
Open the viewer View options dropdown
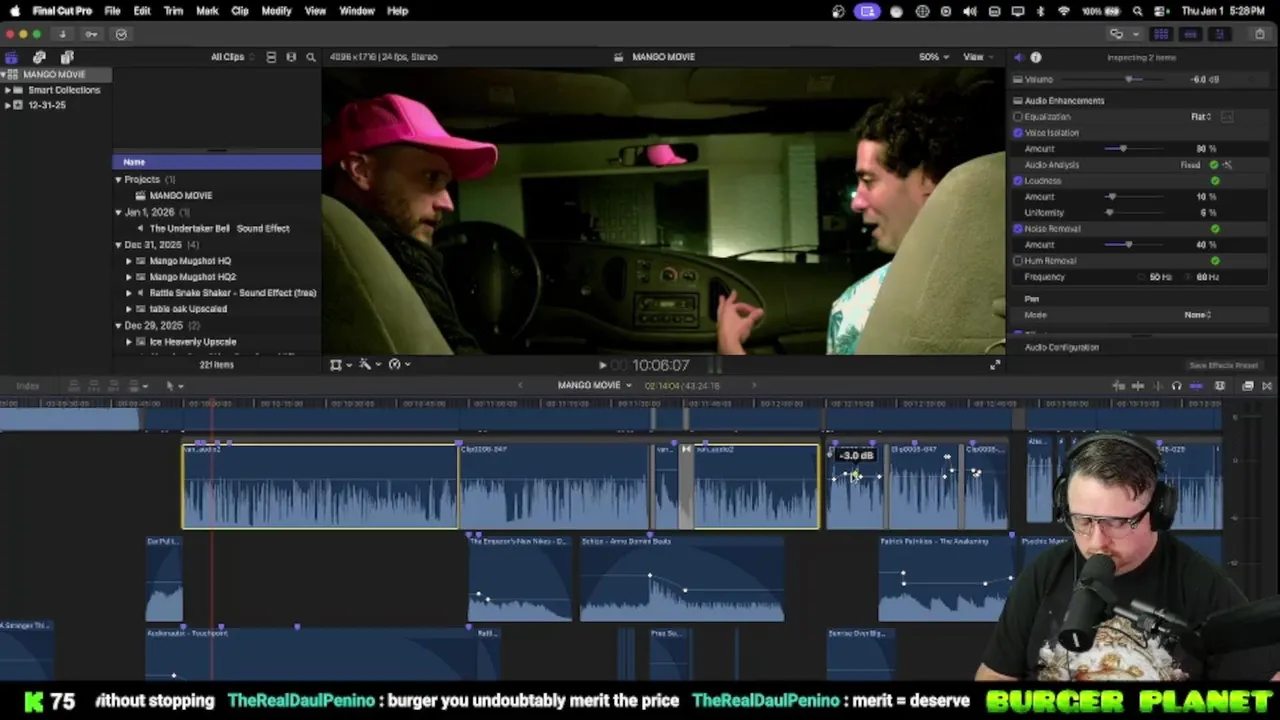977,57
